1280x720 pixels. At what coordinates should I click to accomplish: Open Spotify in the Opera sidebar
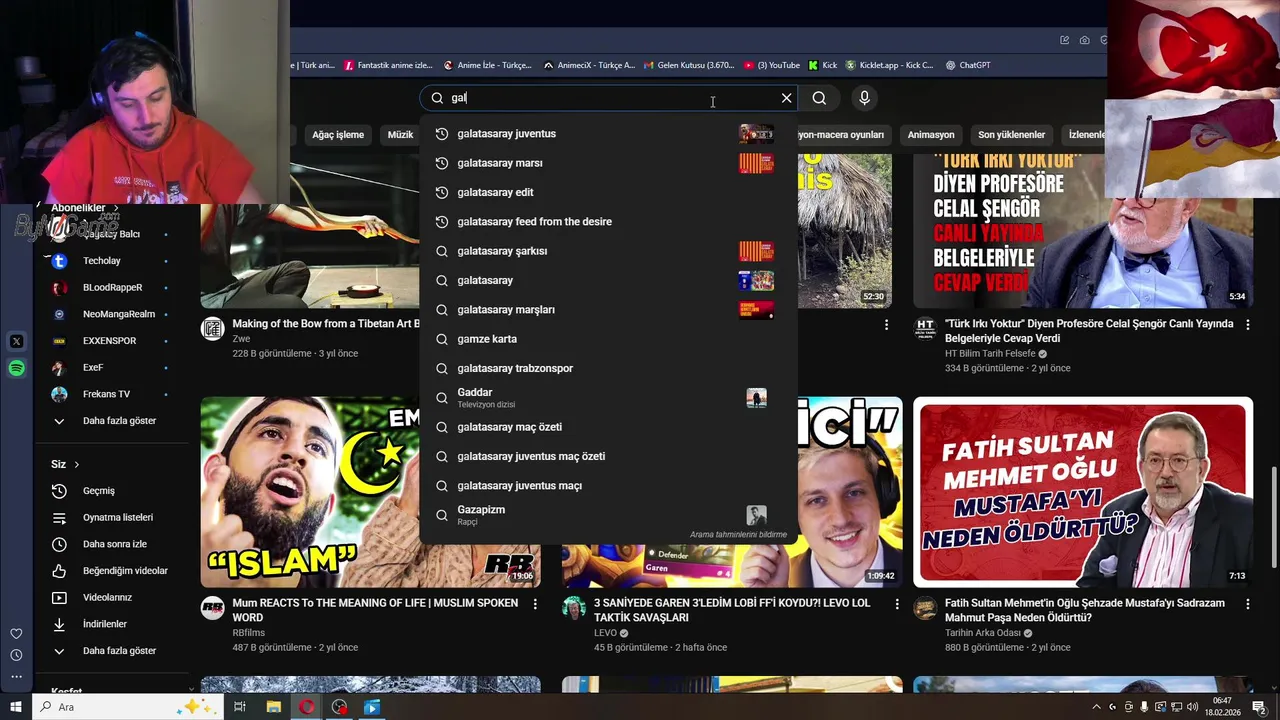coord(16,368)
